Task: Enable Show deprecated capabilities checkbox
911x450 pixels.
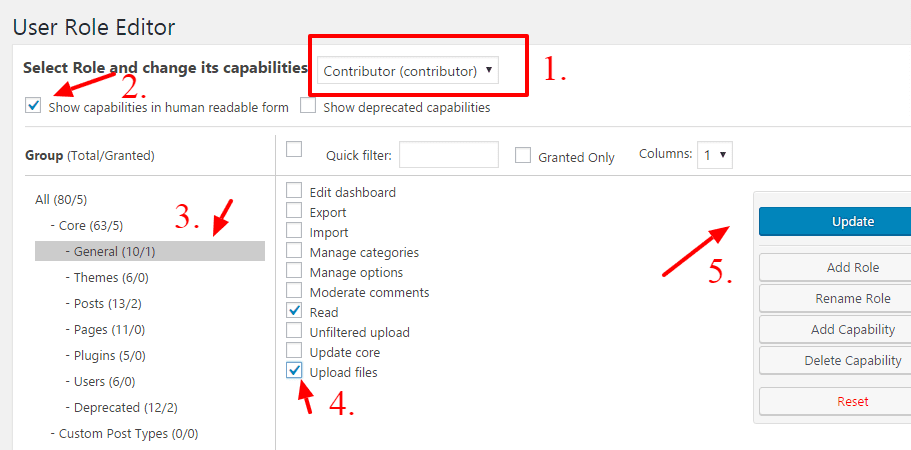Action: pyautogui.click(x=308, y=106)
